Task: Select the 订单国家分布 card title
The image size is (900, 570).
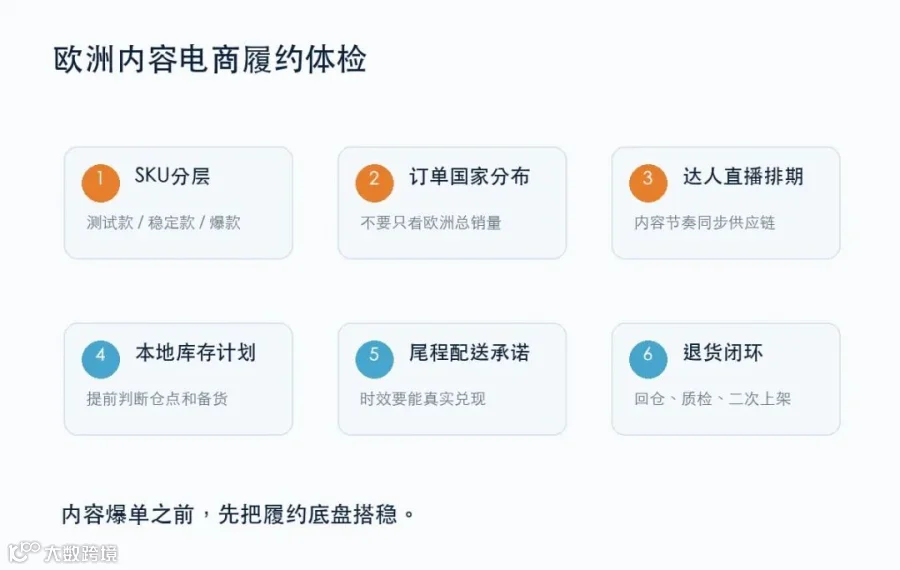Action: coord(469,176)
